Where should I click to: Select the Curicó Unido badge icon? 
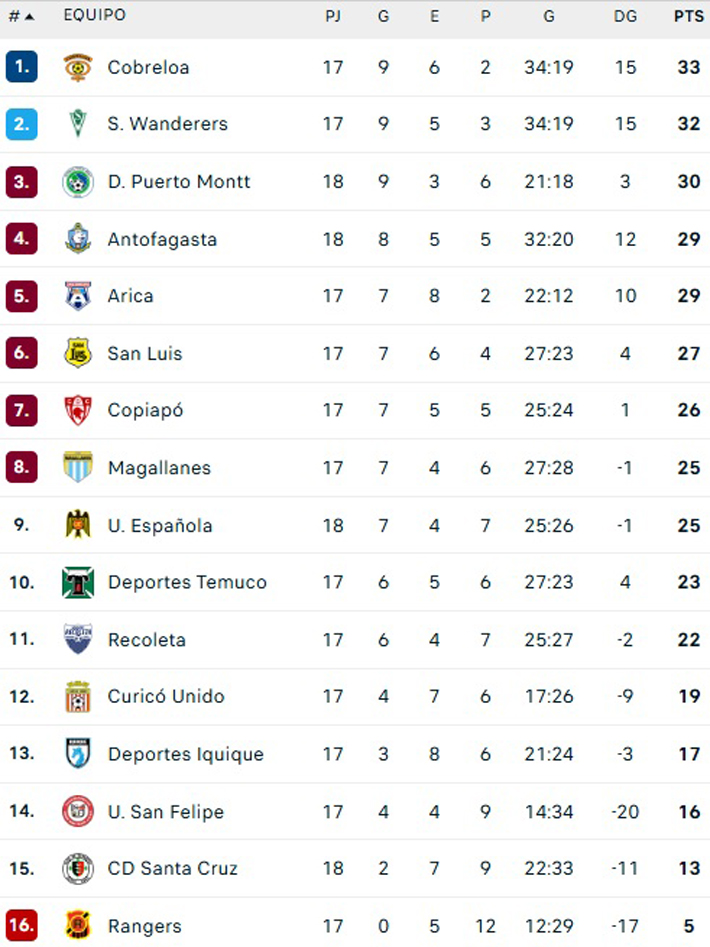coord(78,696)
